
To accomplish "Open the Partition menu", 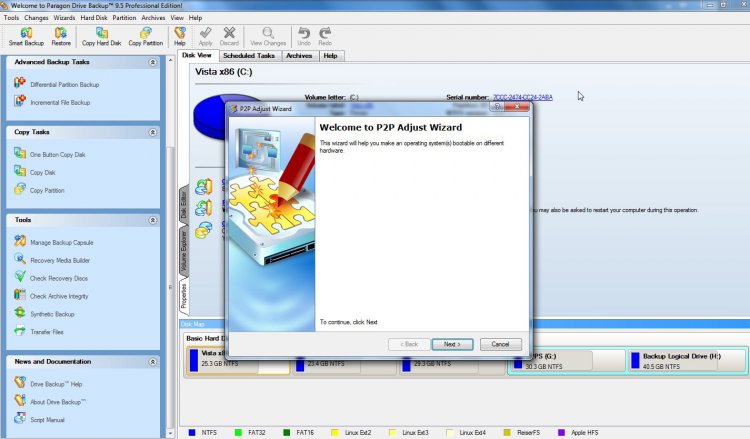I will click(x=124, y=18).
